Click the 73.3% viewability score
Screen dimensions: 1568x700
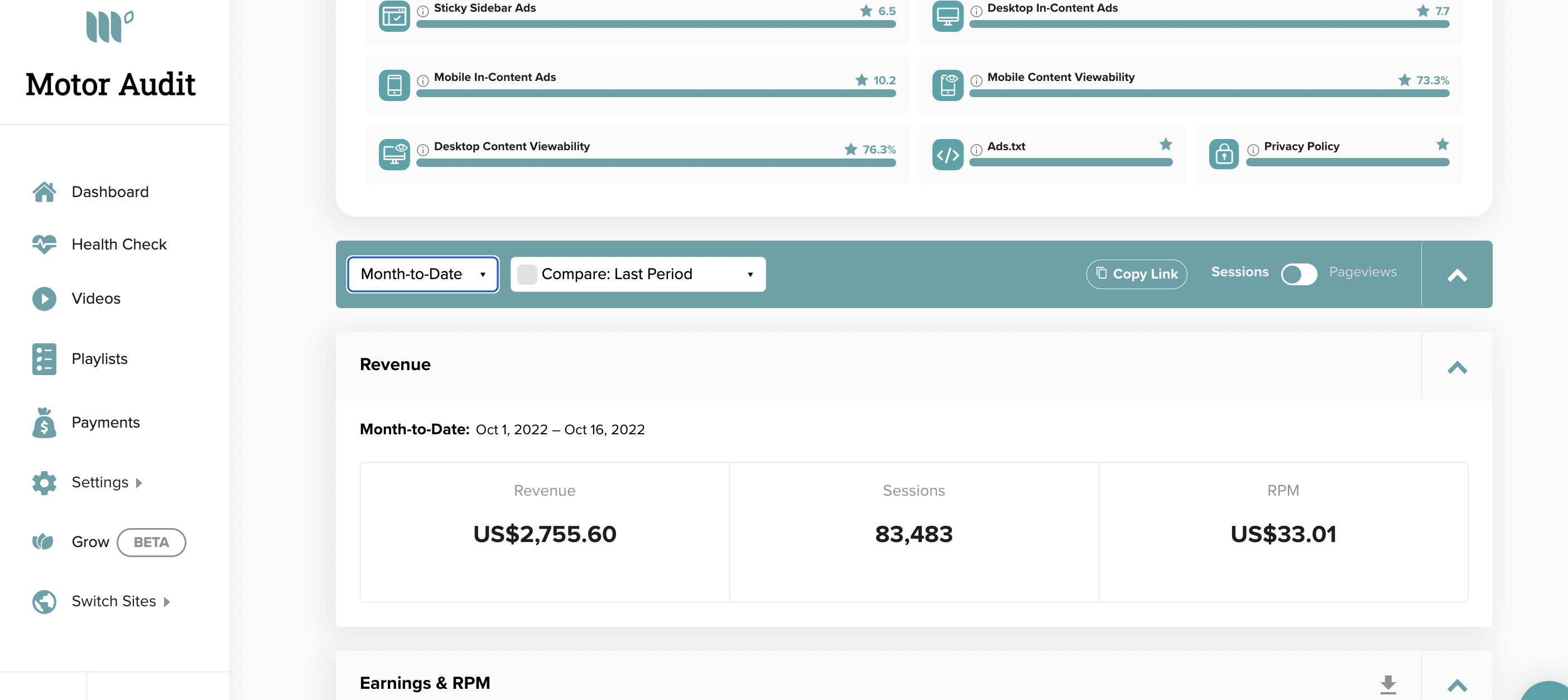coord(1432,80)
